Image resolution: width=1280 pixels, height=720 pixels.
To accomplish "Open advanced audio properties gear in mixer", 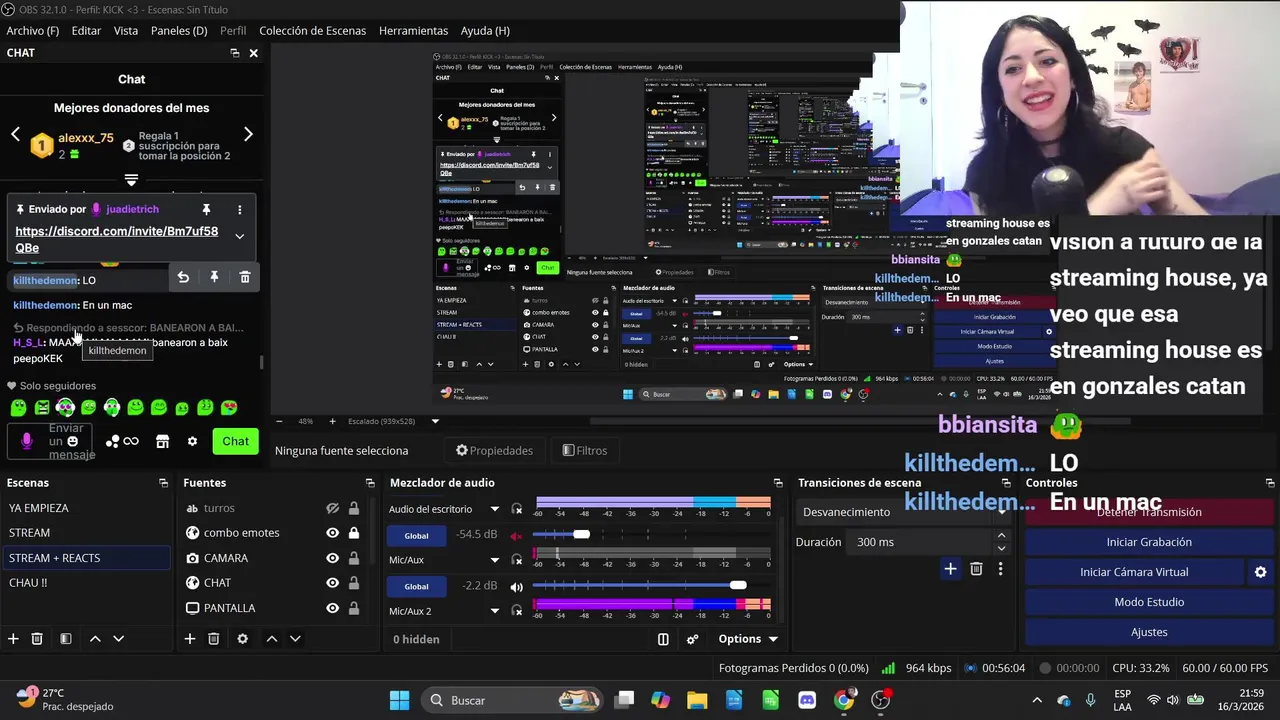I will tap(692, 639).
